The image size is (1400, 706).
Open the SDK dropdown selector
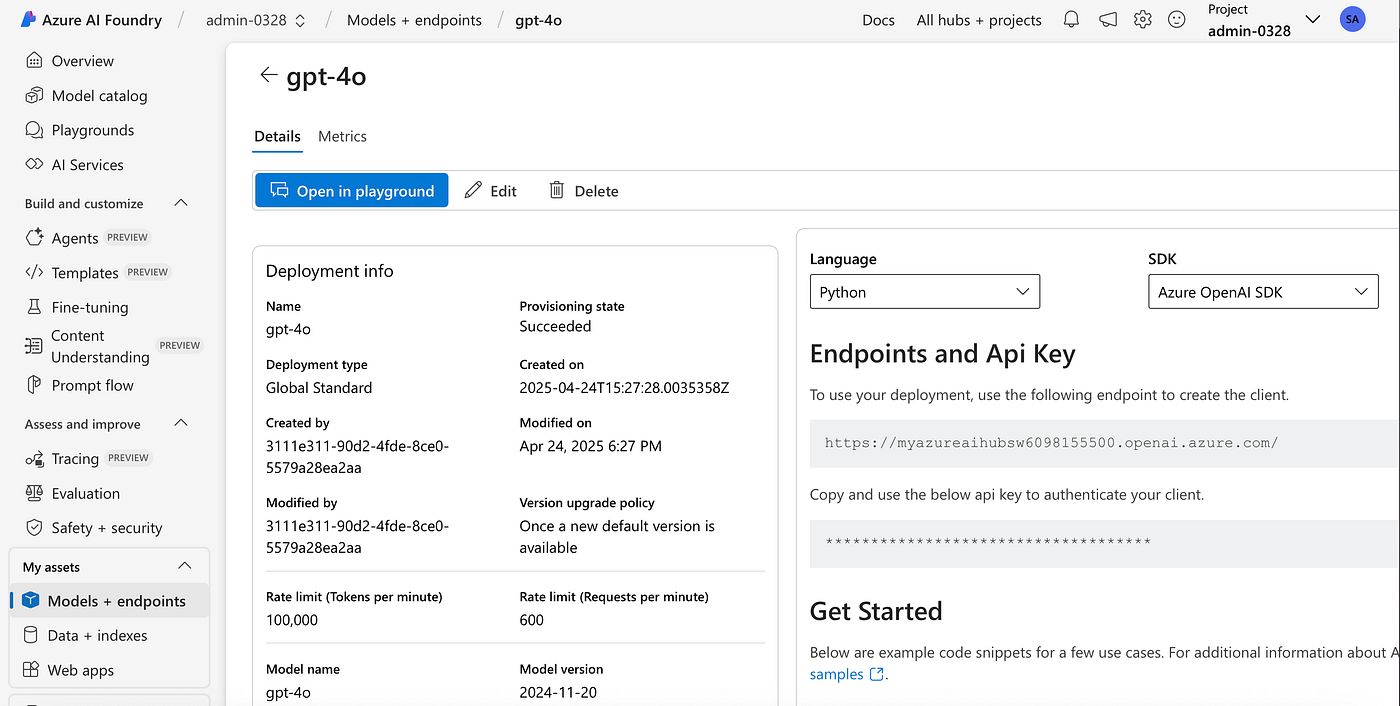click(x=1262, y=292)
